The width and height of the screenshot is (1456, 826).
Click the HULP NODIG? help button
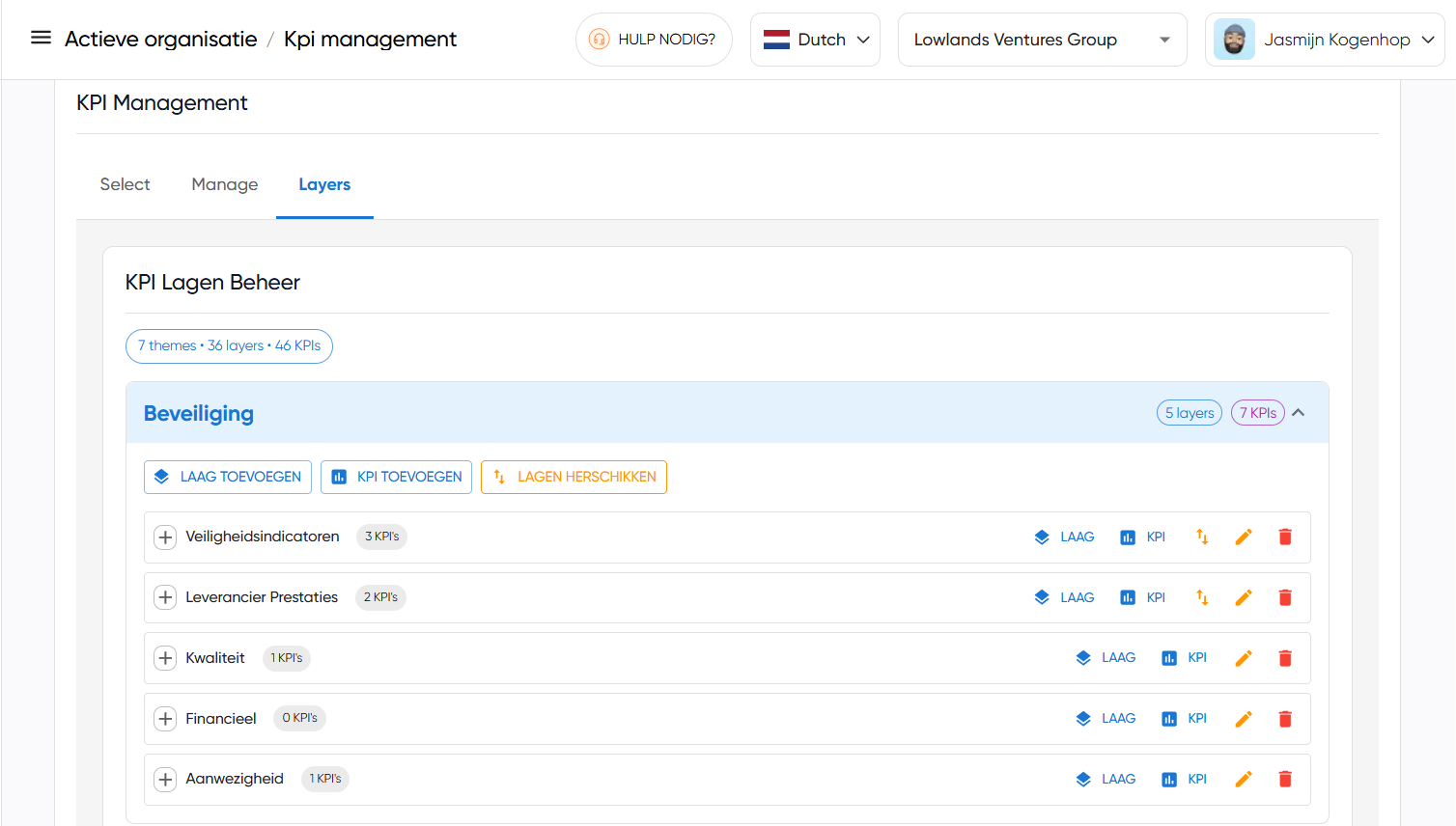(654, 40)
